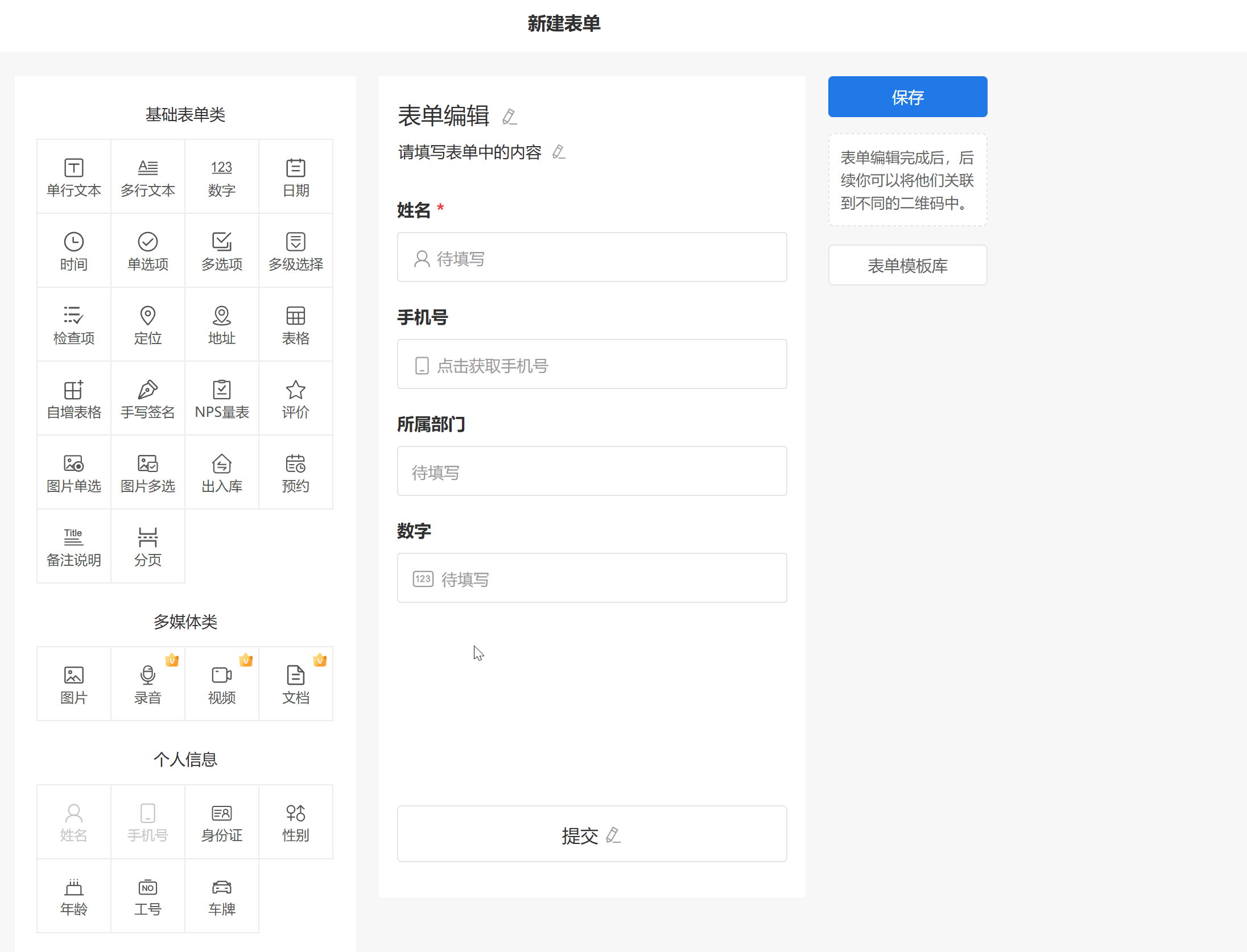This screenshot has height=952, width=1247.
Task: Click the blue Save button
Action: [x=907, y=97]
